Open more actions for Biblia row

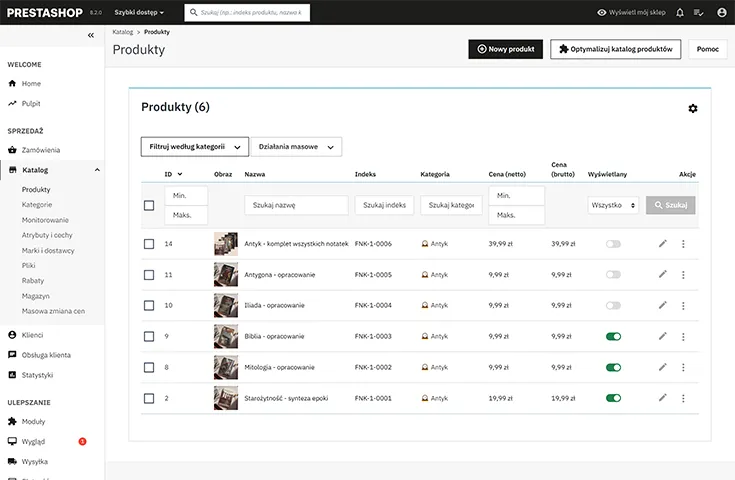(x=683, y=337)
